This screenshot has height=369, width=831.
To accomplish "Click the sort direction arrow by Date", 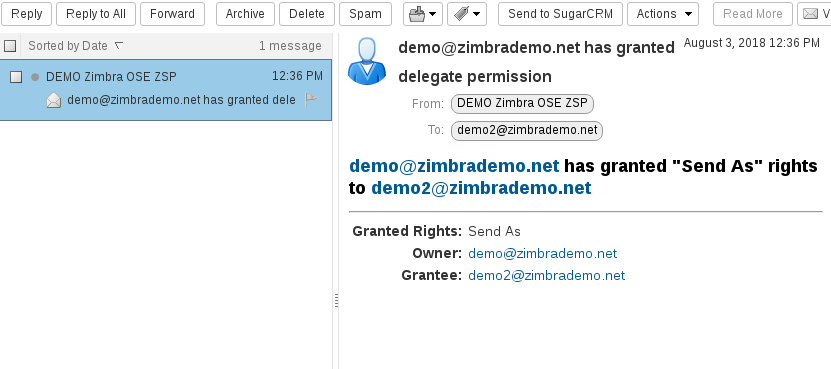I will click(x=119, y=46).
